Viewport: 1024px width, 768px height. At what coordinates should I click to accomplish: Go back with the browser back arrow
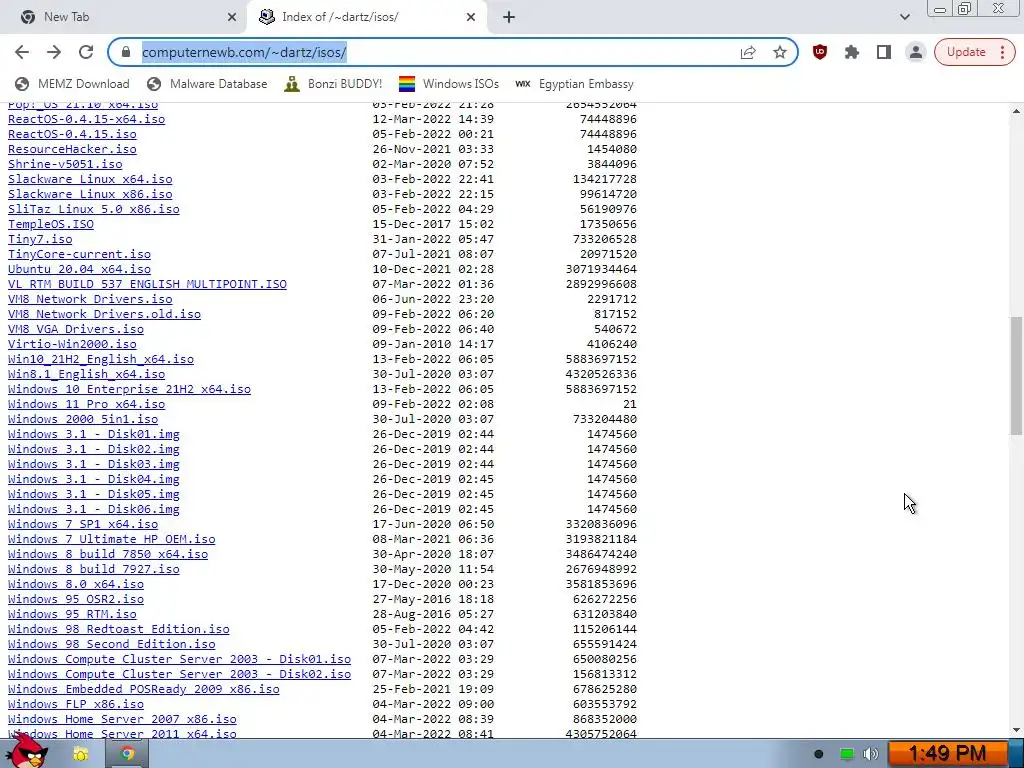(x=22, y=52)
